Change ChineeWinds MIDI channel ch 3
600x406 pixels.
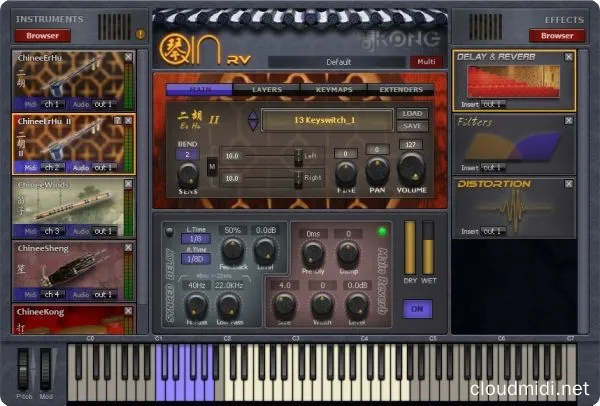click(x=53, y=231)
